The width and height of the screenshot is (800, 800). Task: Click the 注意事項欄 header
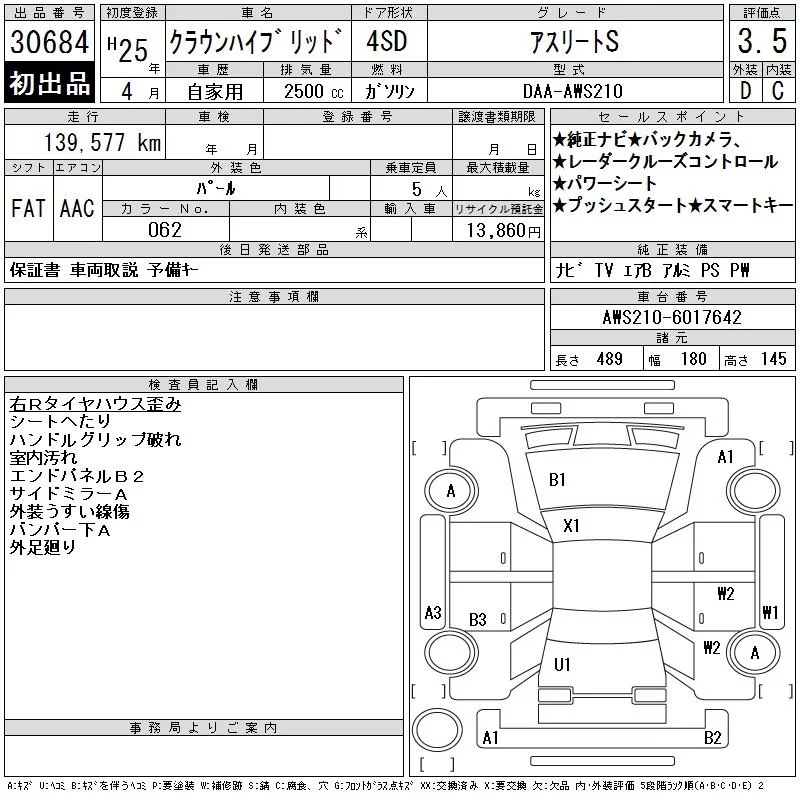tap(274, 296)
